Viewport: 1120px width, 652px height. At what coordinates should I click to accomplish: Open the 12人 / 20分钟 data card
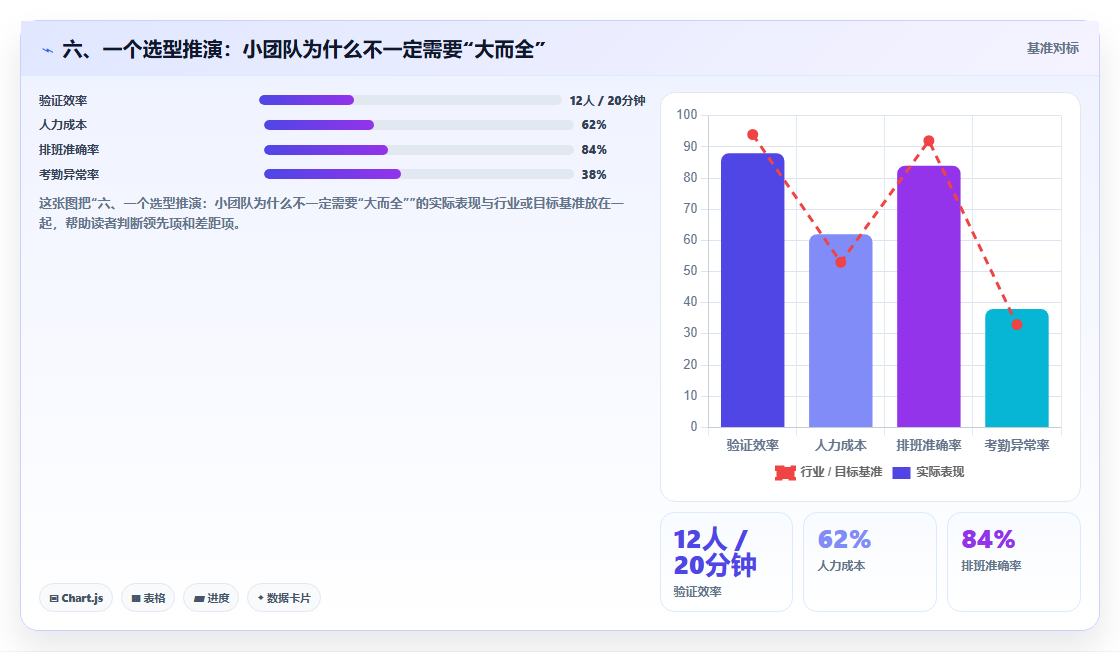(726, 562)
